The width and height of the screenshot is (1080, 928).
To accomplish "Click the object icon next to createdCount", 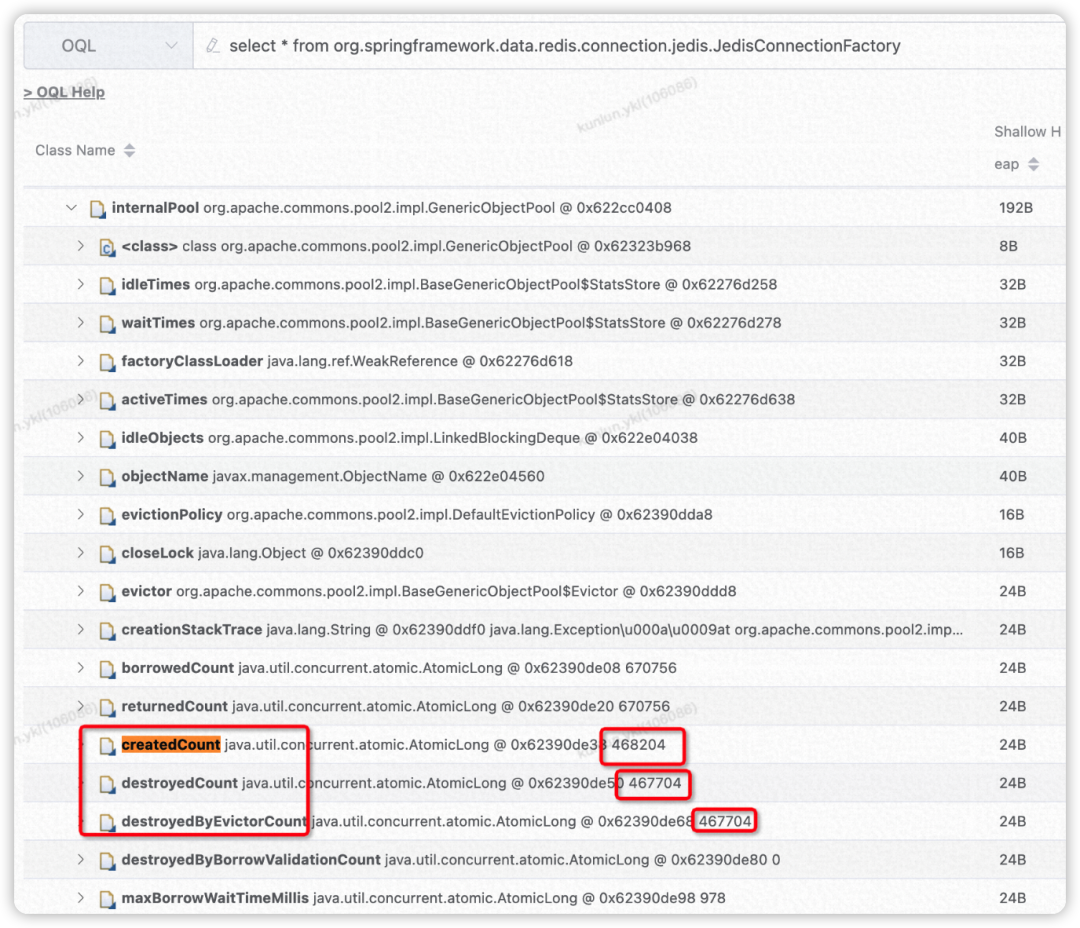I will [107, 745].
